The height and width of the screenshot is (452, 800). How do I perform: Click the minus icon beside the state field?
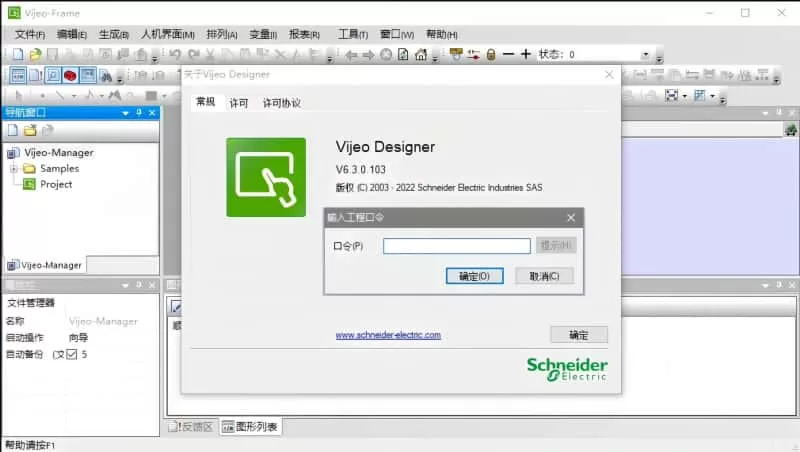[x=508, y=54]
